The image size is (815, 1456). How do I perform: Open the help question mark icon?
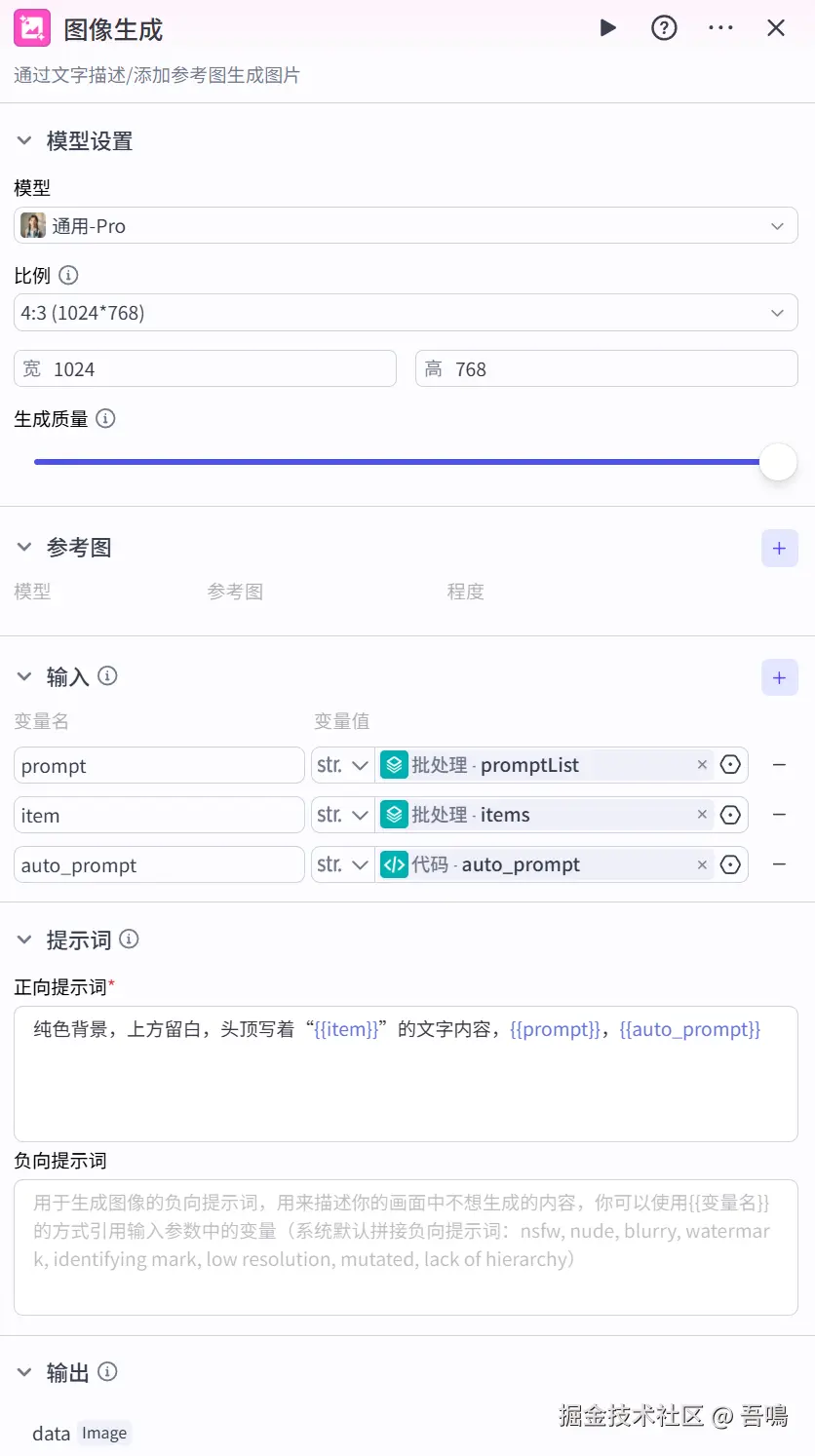pos(664,28)
